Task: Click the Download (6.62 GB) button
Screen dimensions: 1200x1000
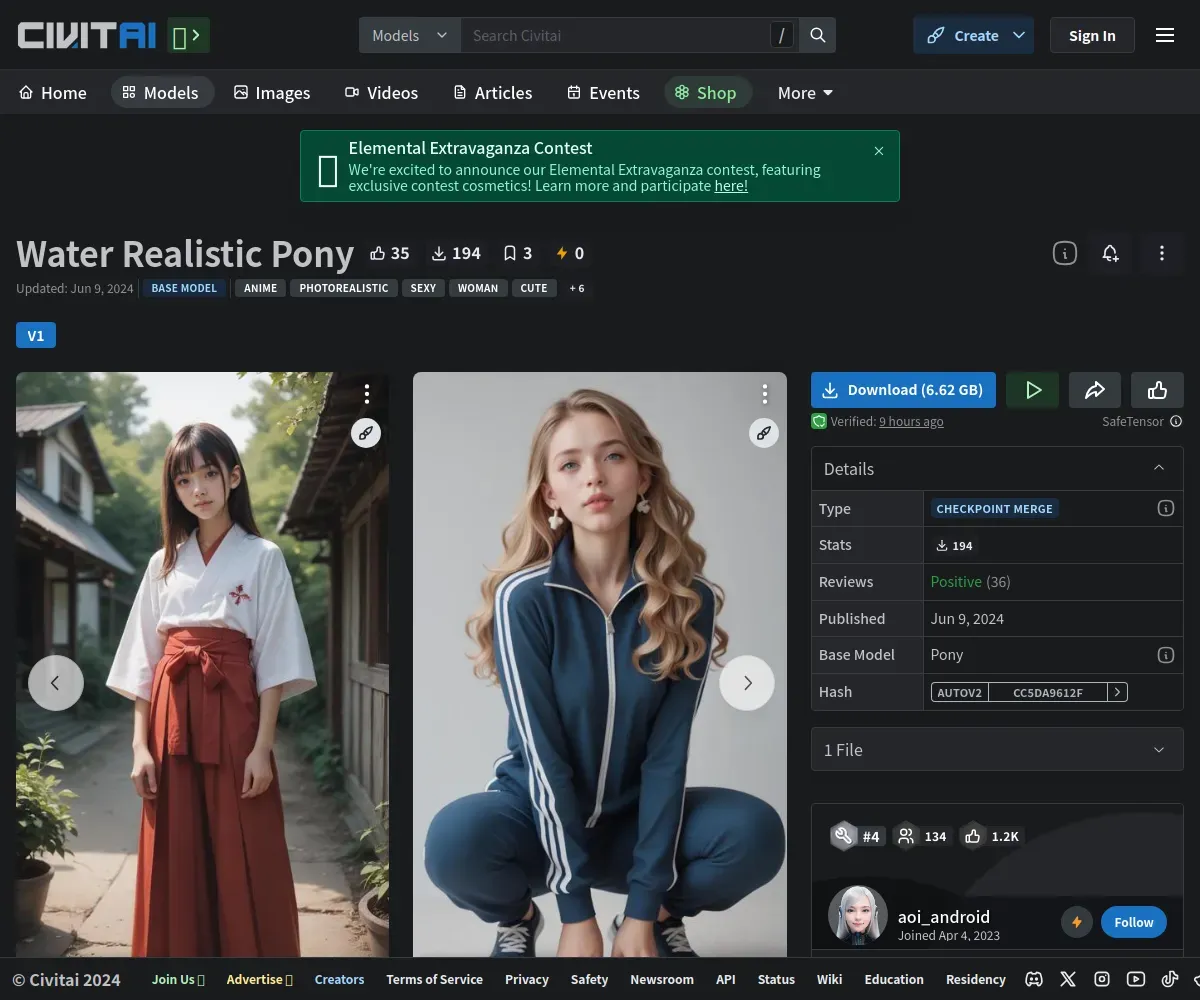Action: point(903,390)
